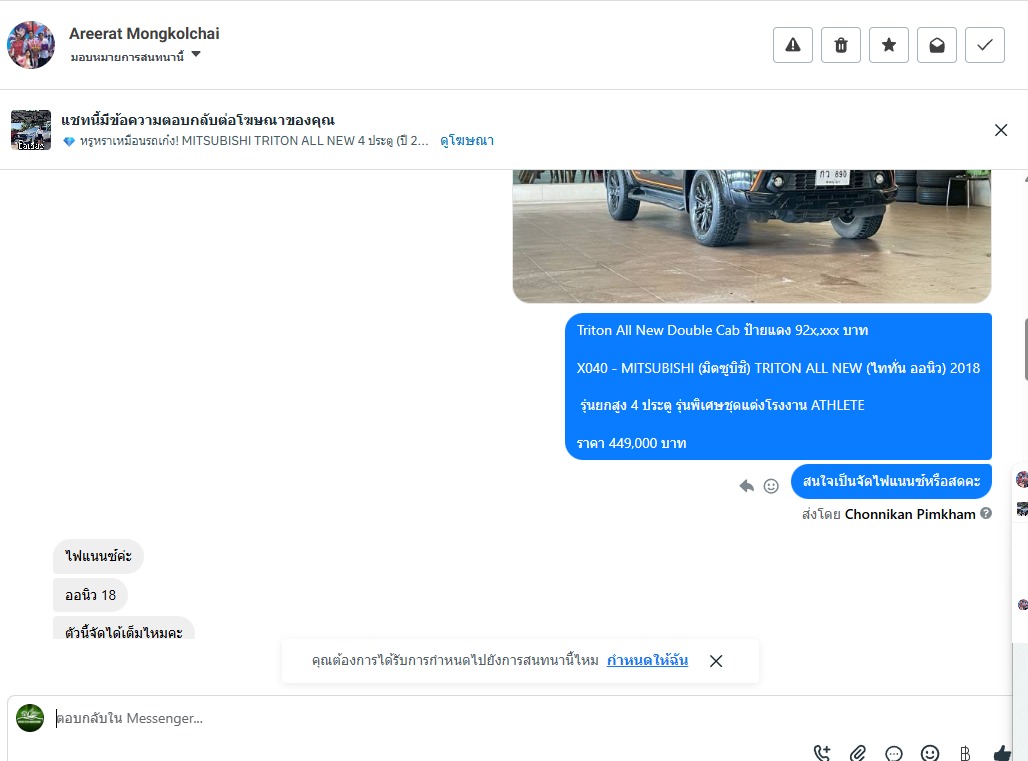Close the ad reply banner

point(1000,130)
